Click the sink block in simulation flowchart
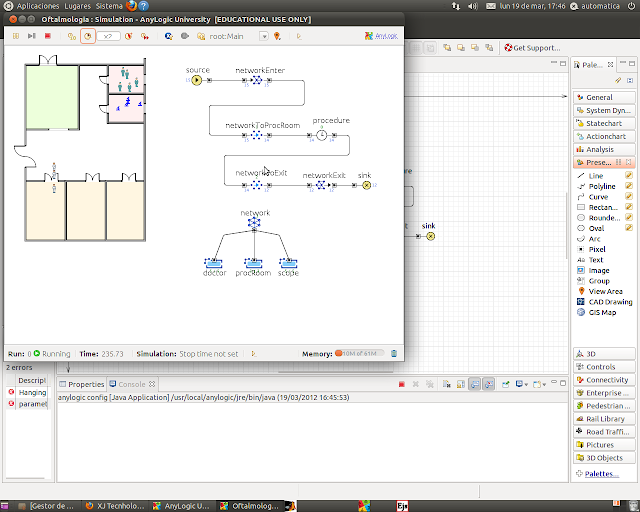Image resolution: width=640 pixels, height=512 pixels. pos(367,185)
